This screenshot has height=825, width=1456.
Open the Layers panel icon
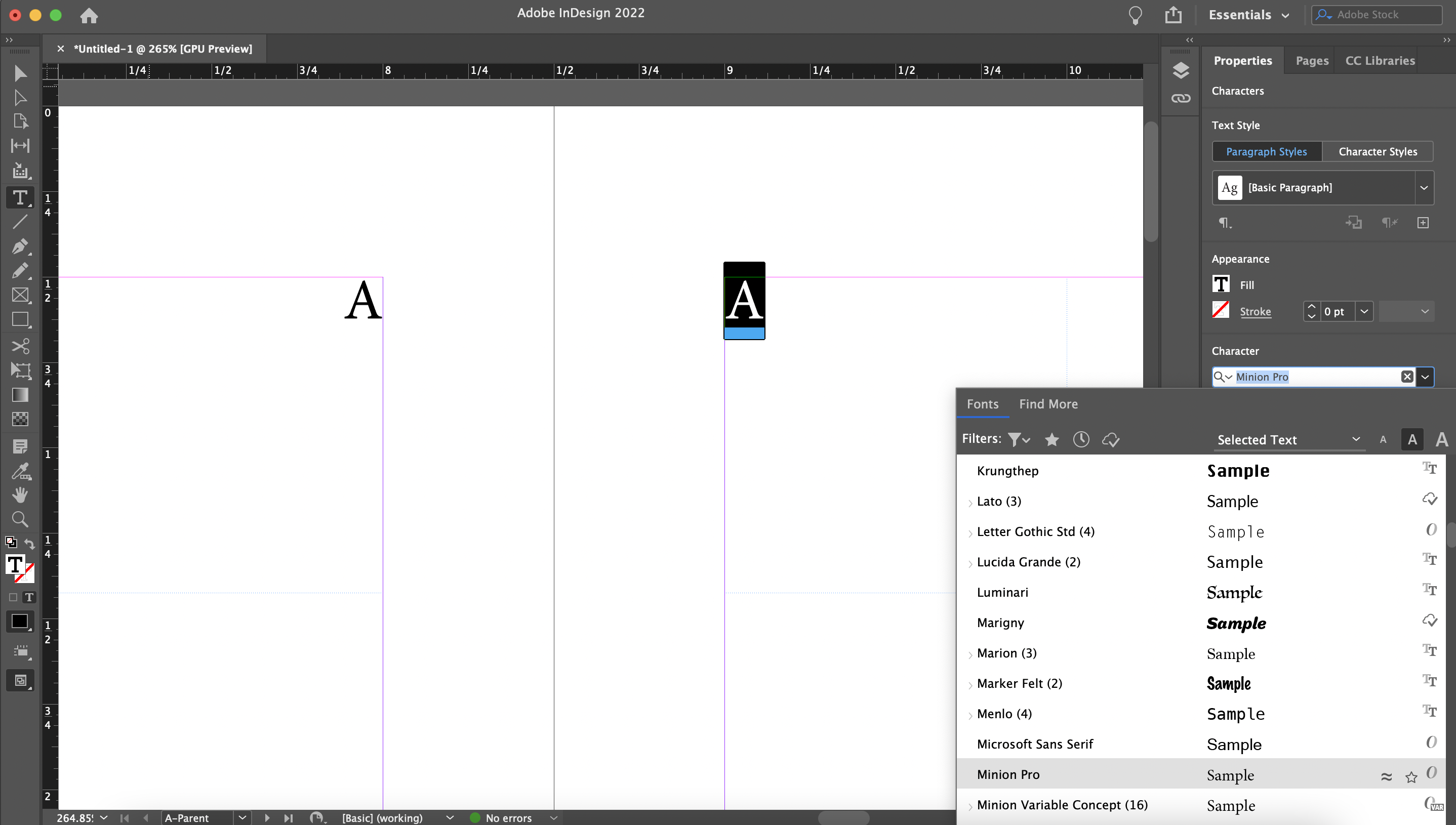coord(1181,71)
